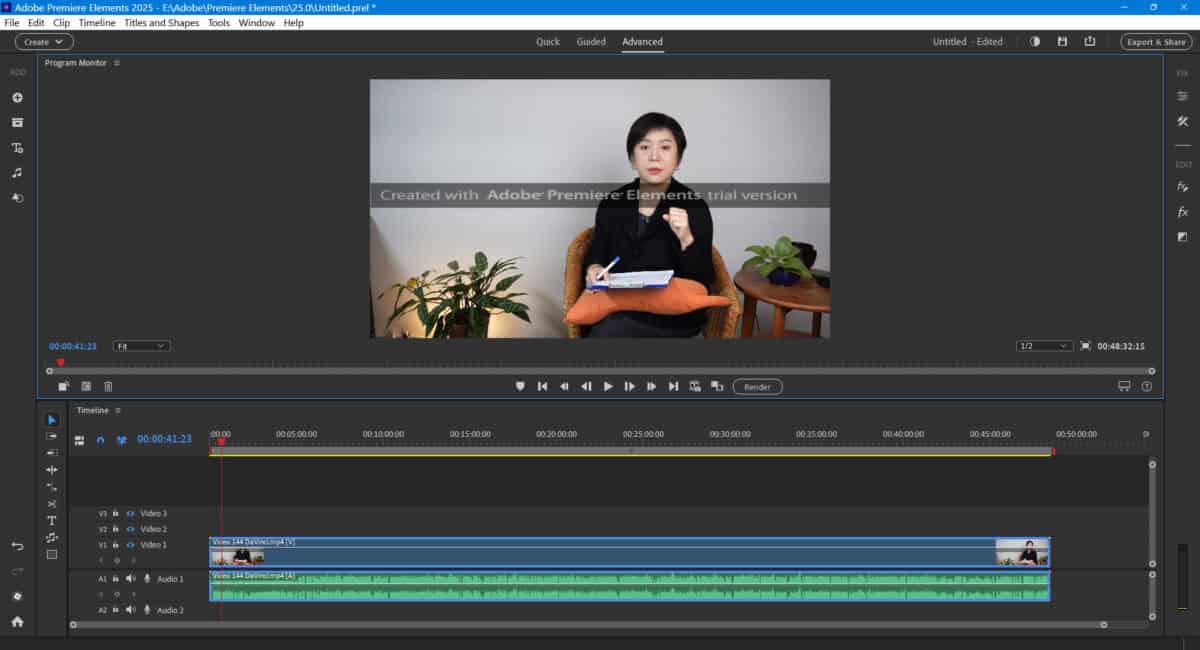This screenshot has width=1200, height=650.
Task: Lock the Video 1 track
Action: (x=116, y=545)
